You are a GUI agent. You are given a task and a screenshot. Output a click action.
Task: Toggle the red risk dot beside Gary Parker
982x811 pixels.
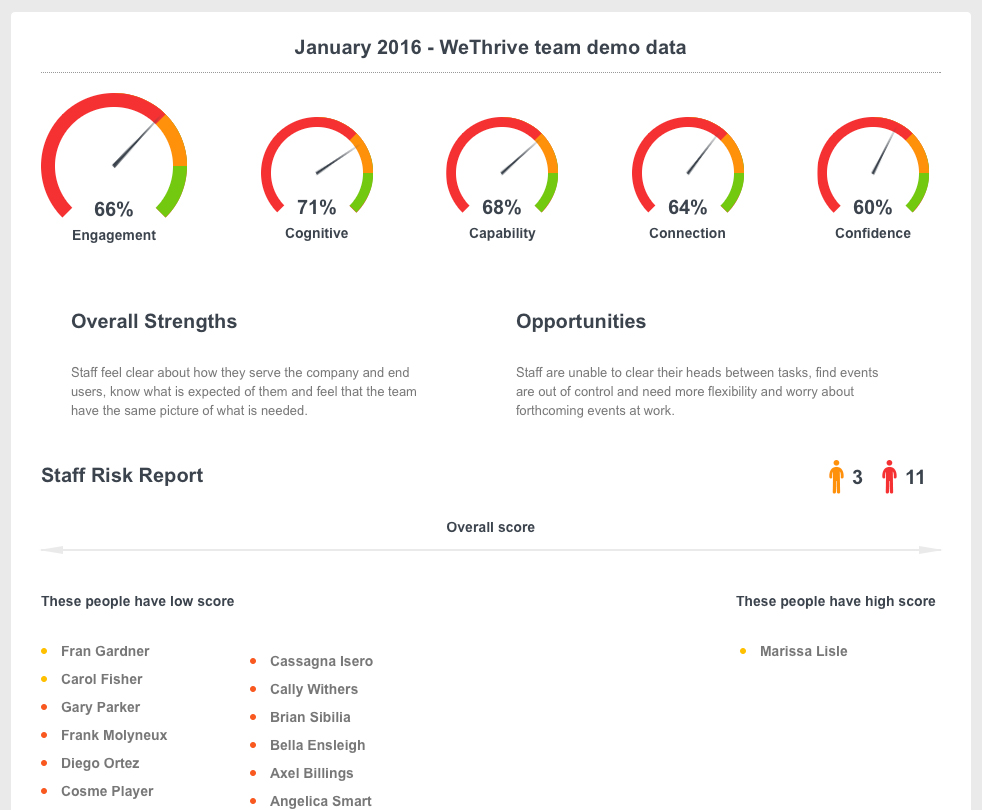click(x=45, y=707)
